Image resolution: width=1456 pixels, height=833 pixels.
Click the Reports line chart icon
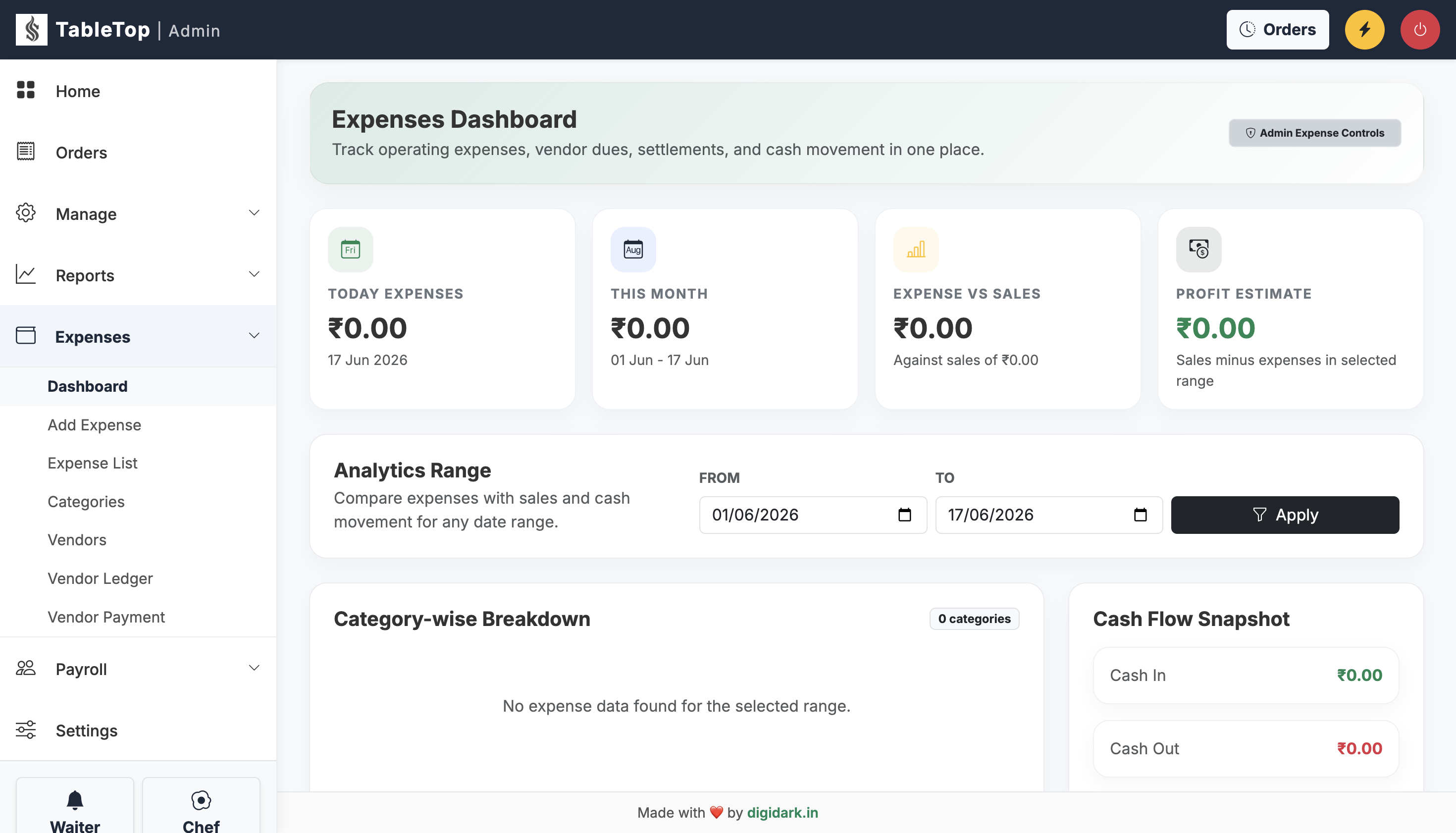coord(26,274)
